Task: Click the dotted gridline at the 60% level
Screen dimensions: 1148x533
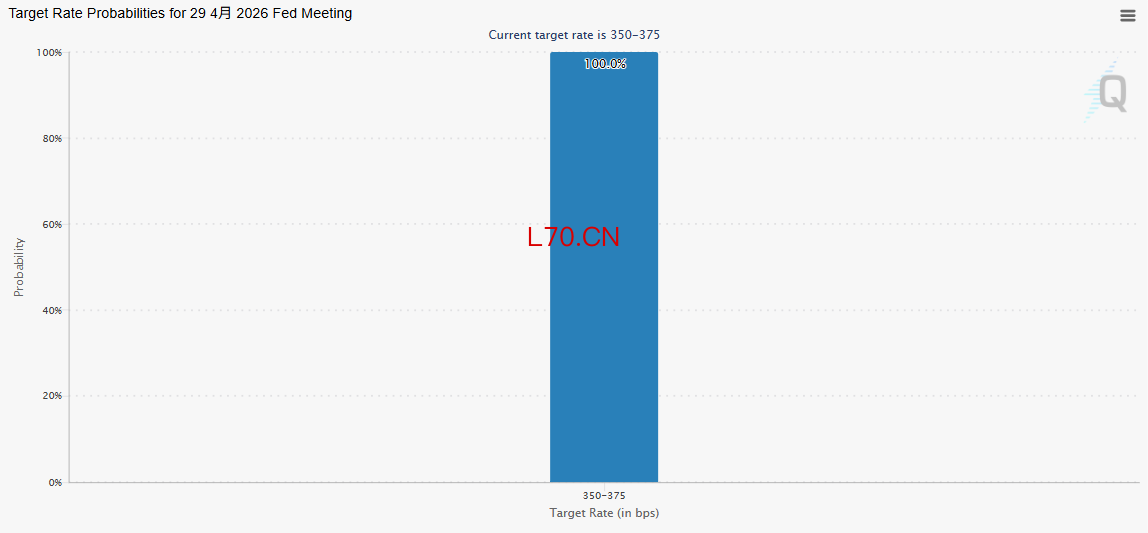Action: [300, 224]
